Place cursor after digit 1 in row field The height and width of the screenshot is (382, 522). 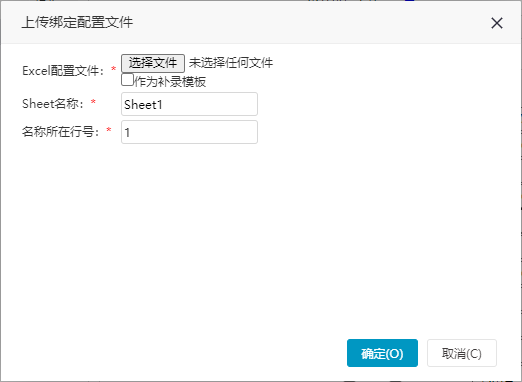tap(131, 133)
